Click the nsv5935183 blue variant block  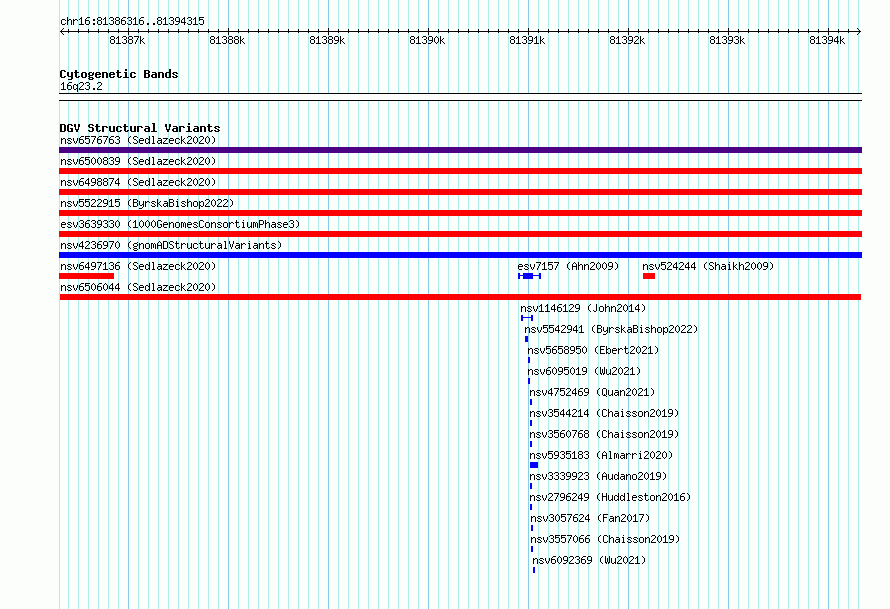[534, 465]
